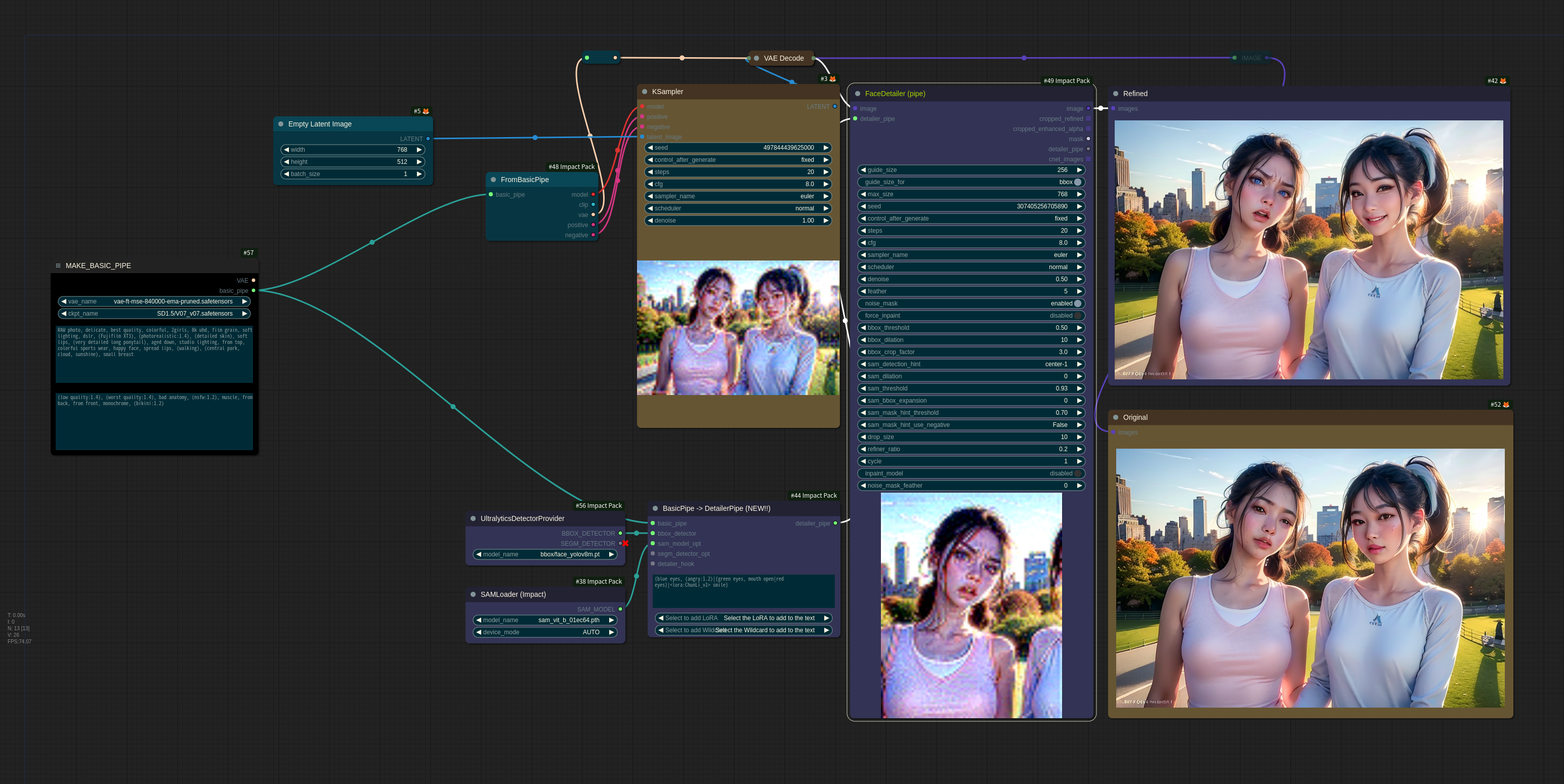
Task: Open bbox/face_yolov8m.pt model_name dropdown
Action: click(545, 555)
